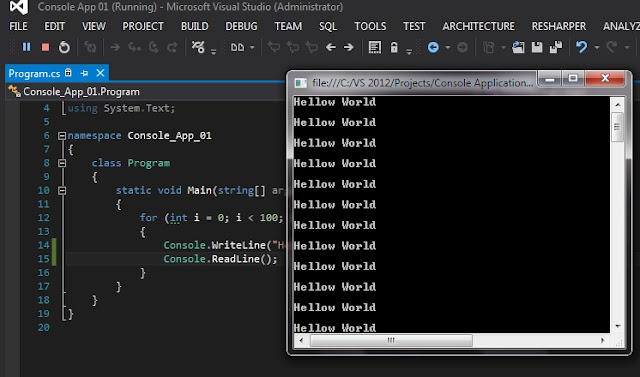Click the Show Next Statement arrow icon
This screenshot has width=640, height=377.
116,47
